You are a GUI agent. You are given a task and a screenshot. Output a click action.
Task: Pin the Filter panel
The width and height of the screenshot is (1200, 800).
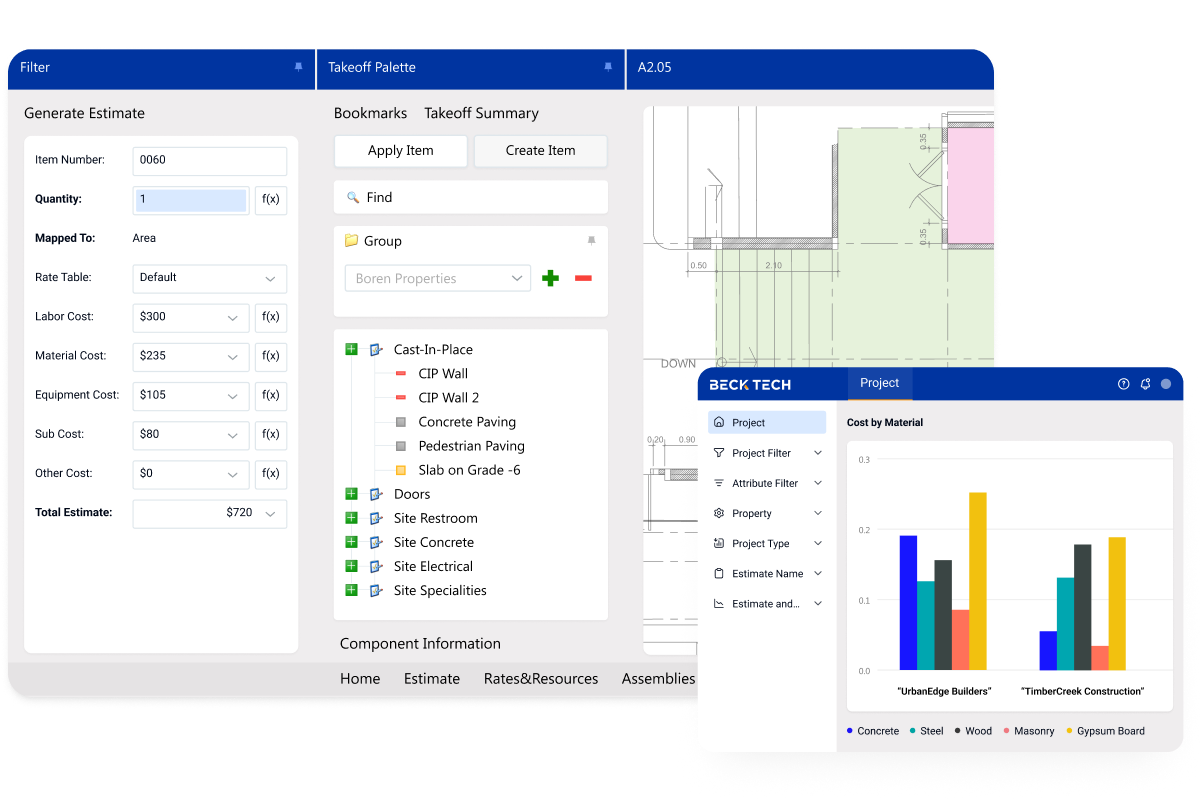click(x=298, y=67)
